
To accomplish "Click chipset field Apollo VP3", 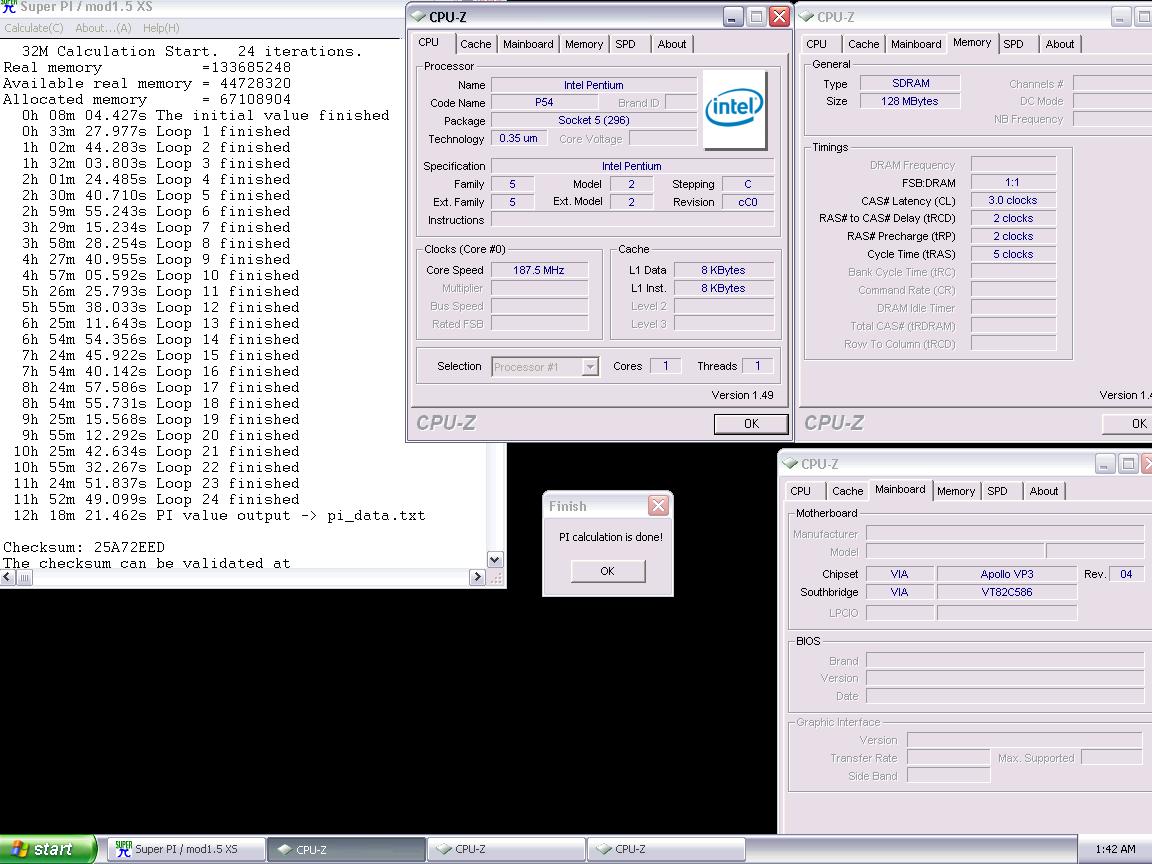I will coord(1007,574).
